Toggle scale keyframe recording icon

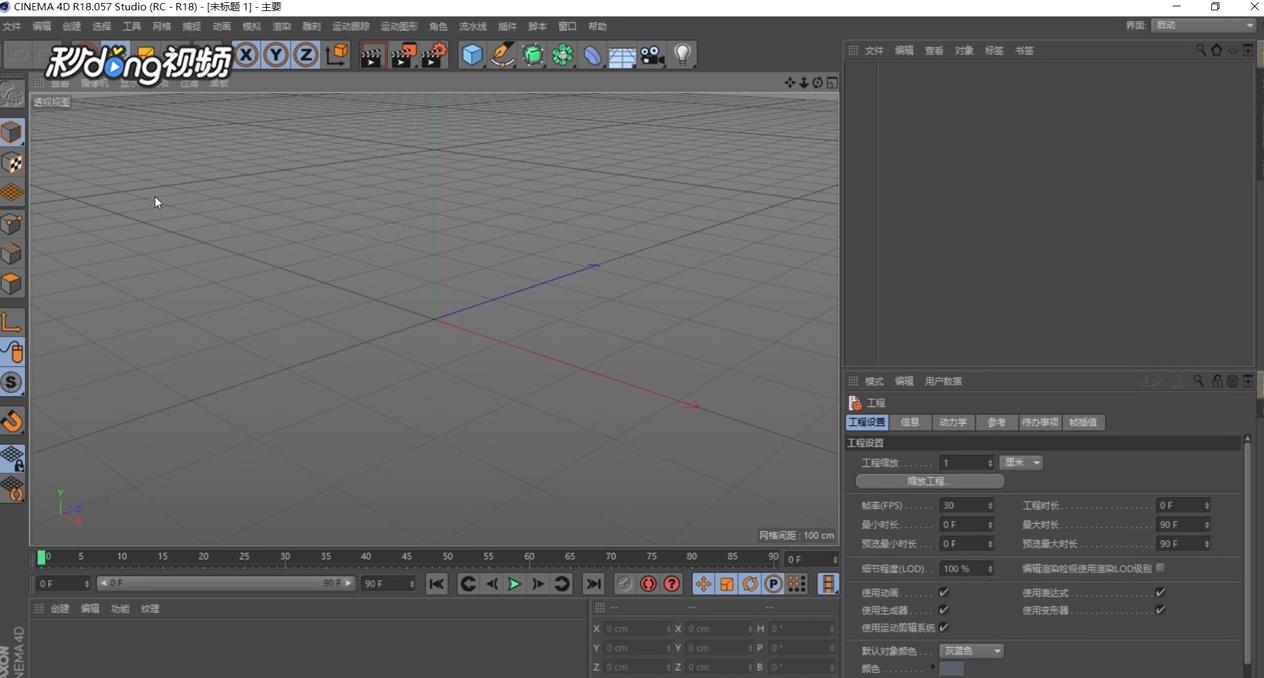click(x=727, y=584)
